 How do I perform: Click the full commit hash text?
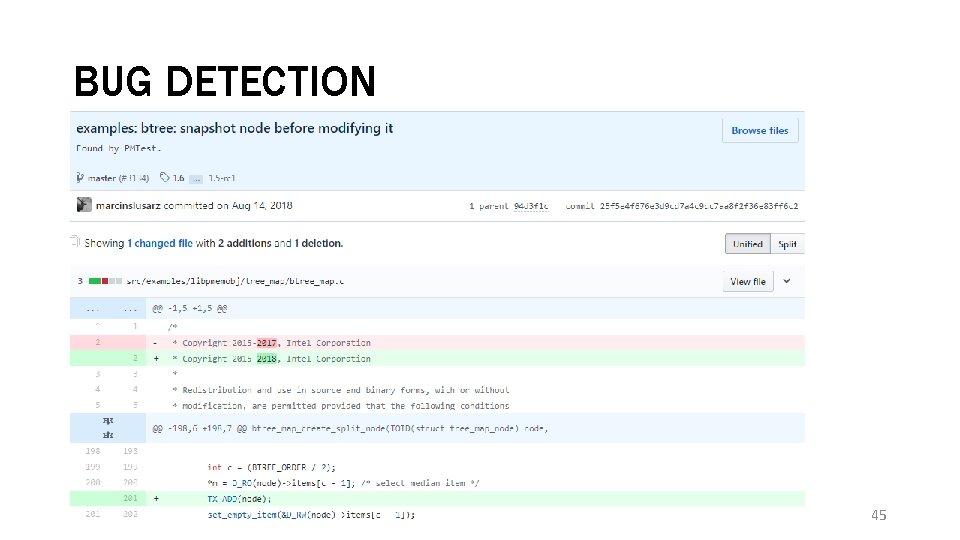pyautogui.click(x=699, y=206)
